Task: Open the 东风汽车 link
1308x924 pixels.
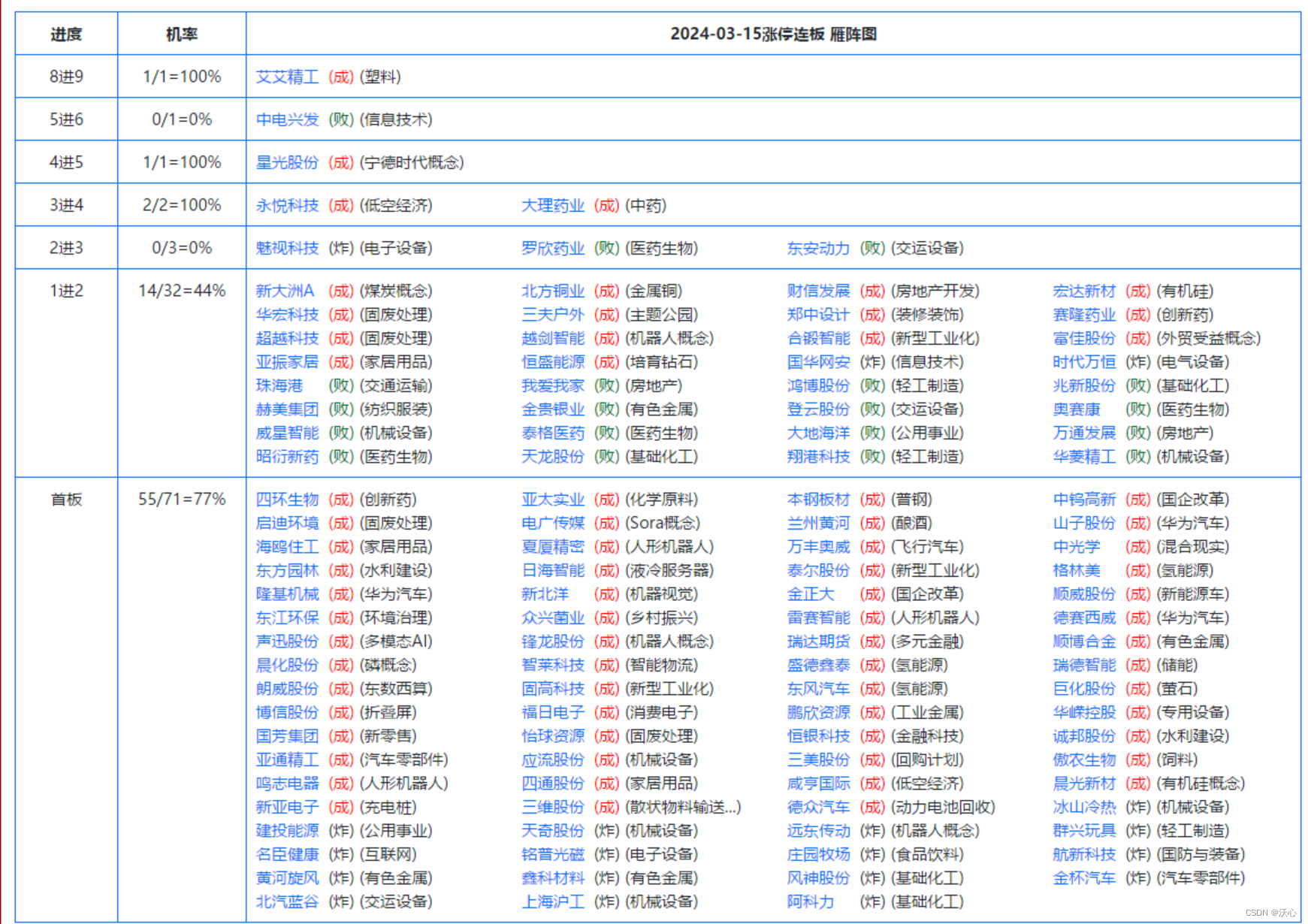Action: tap(818, 689)
